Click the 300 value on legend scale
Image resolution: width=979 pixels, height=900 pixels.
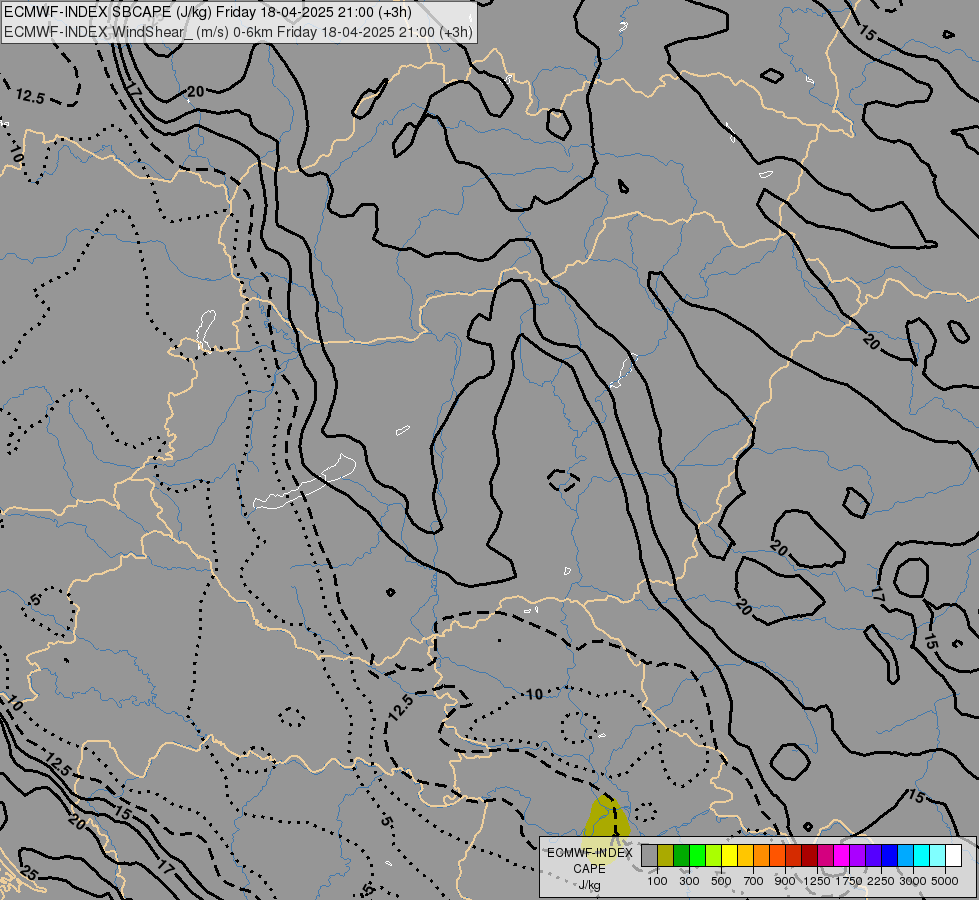[x=689, y=881]
